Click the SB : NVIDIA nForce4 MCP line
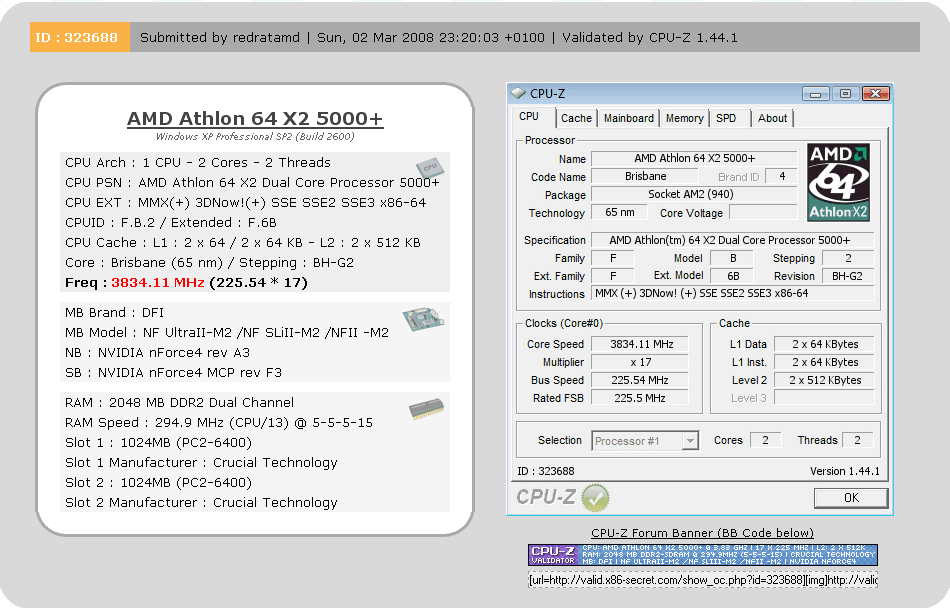The height and width of the screenshot is (608, 950). 173,373
